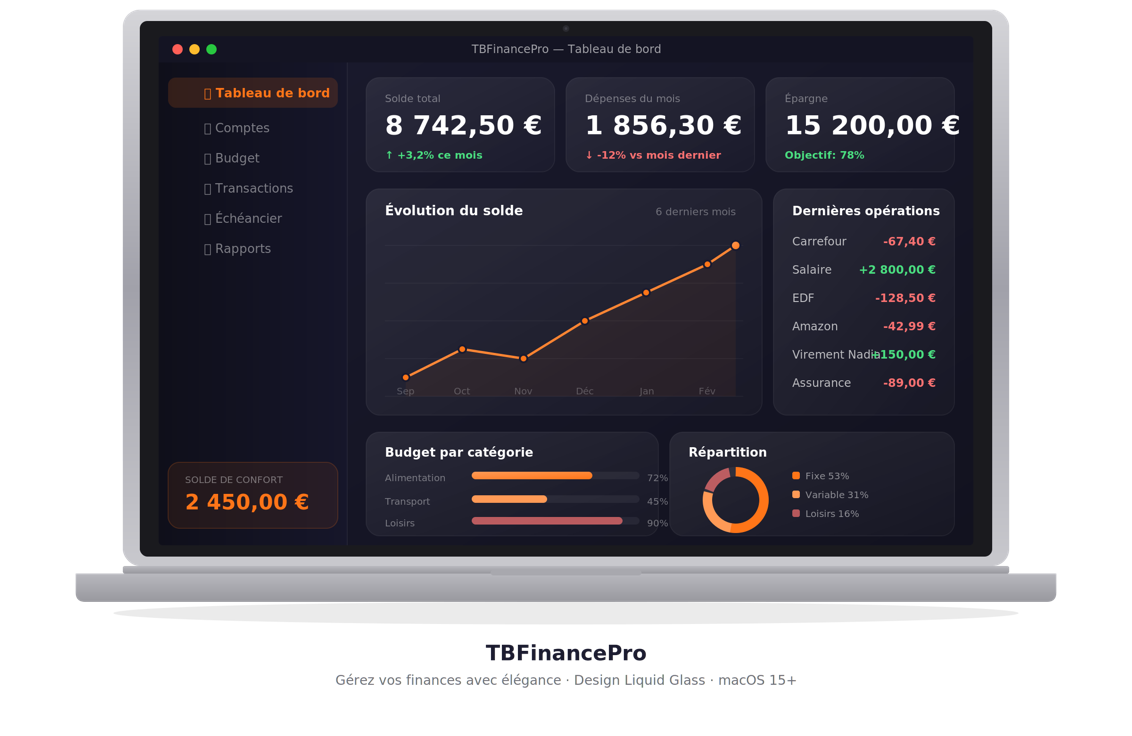Select the Solde total card
The height and width of the screenshot is (736, 1132).
[x=460, y=125]
